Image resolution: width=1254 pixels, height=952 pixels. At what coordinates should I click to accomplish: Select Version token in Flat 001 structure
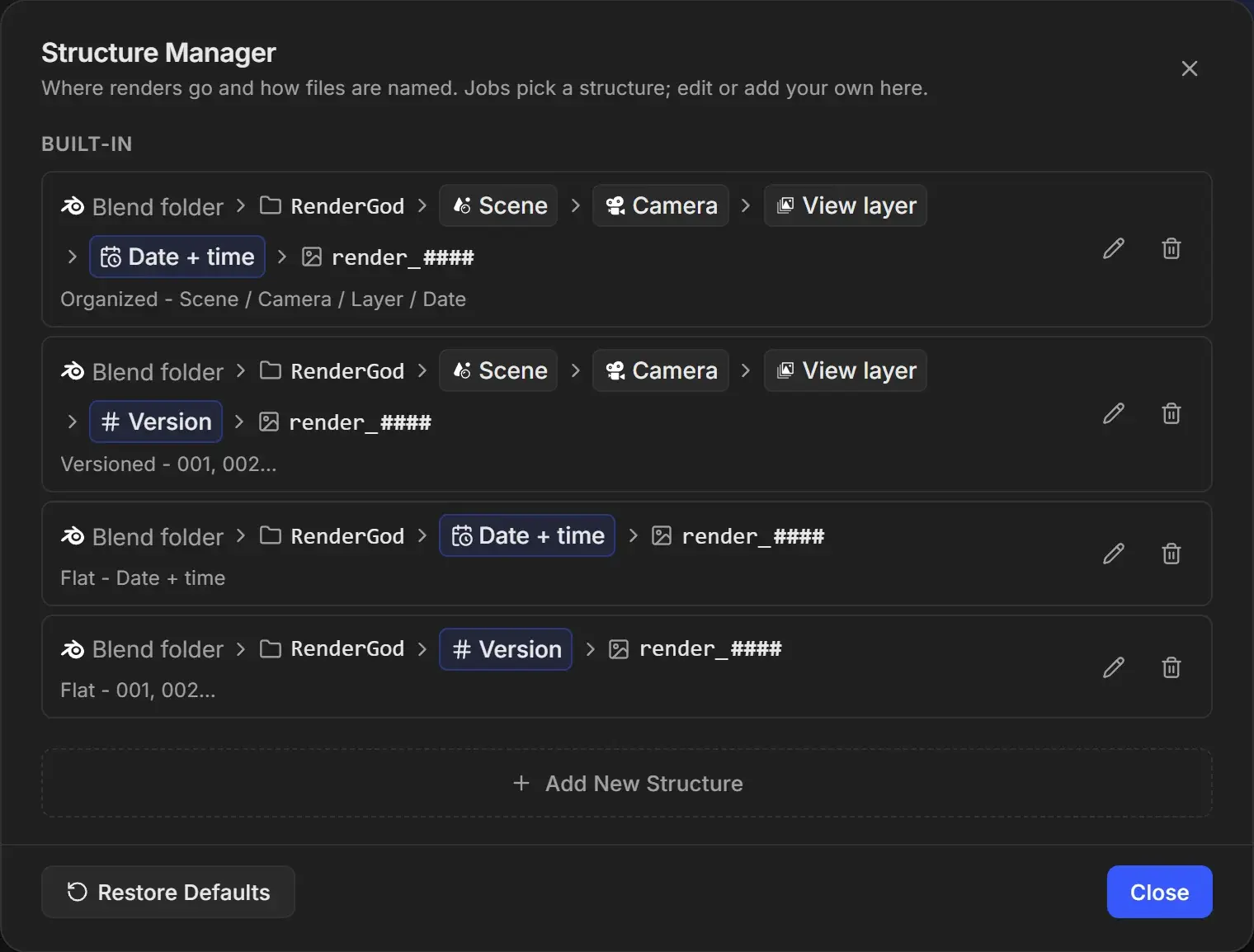point(506,649)
